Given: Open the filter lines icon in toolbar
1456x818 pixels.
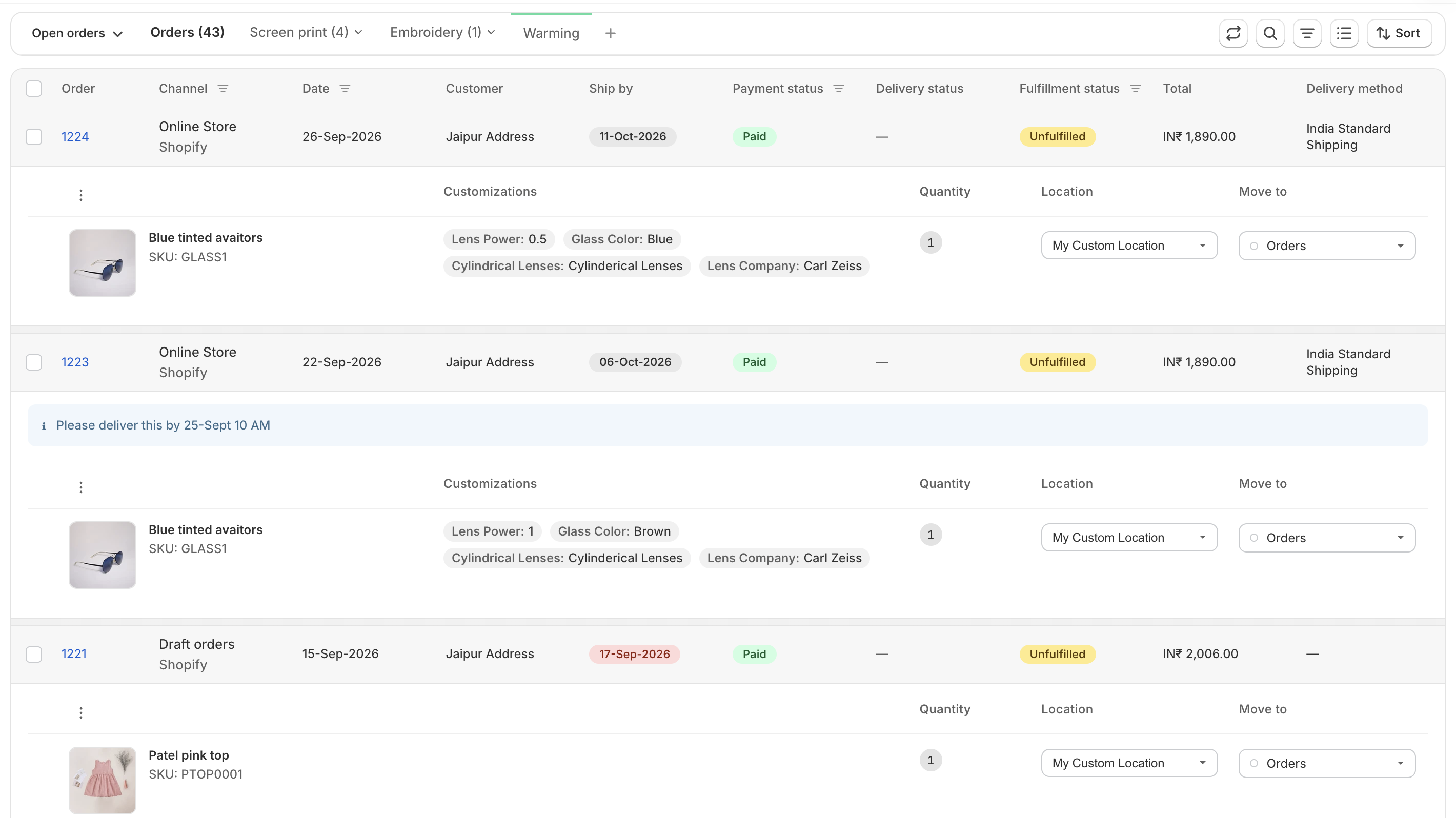Looking at the screenshot, I should pos(1307,33).
